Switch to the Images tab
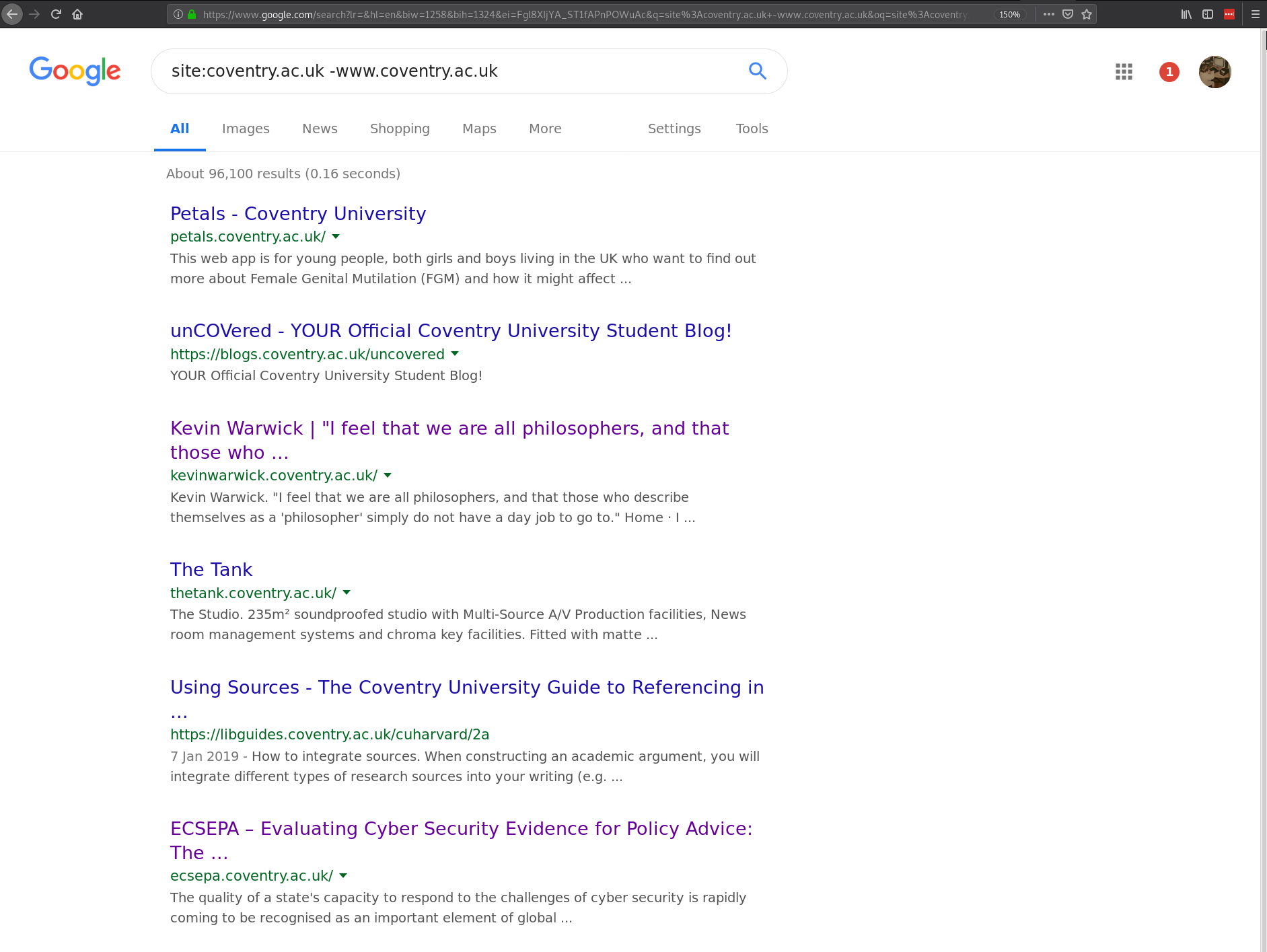Screen dimensions: 1267x952 pos(246,129)
